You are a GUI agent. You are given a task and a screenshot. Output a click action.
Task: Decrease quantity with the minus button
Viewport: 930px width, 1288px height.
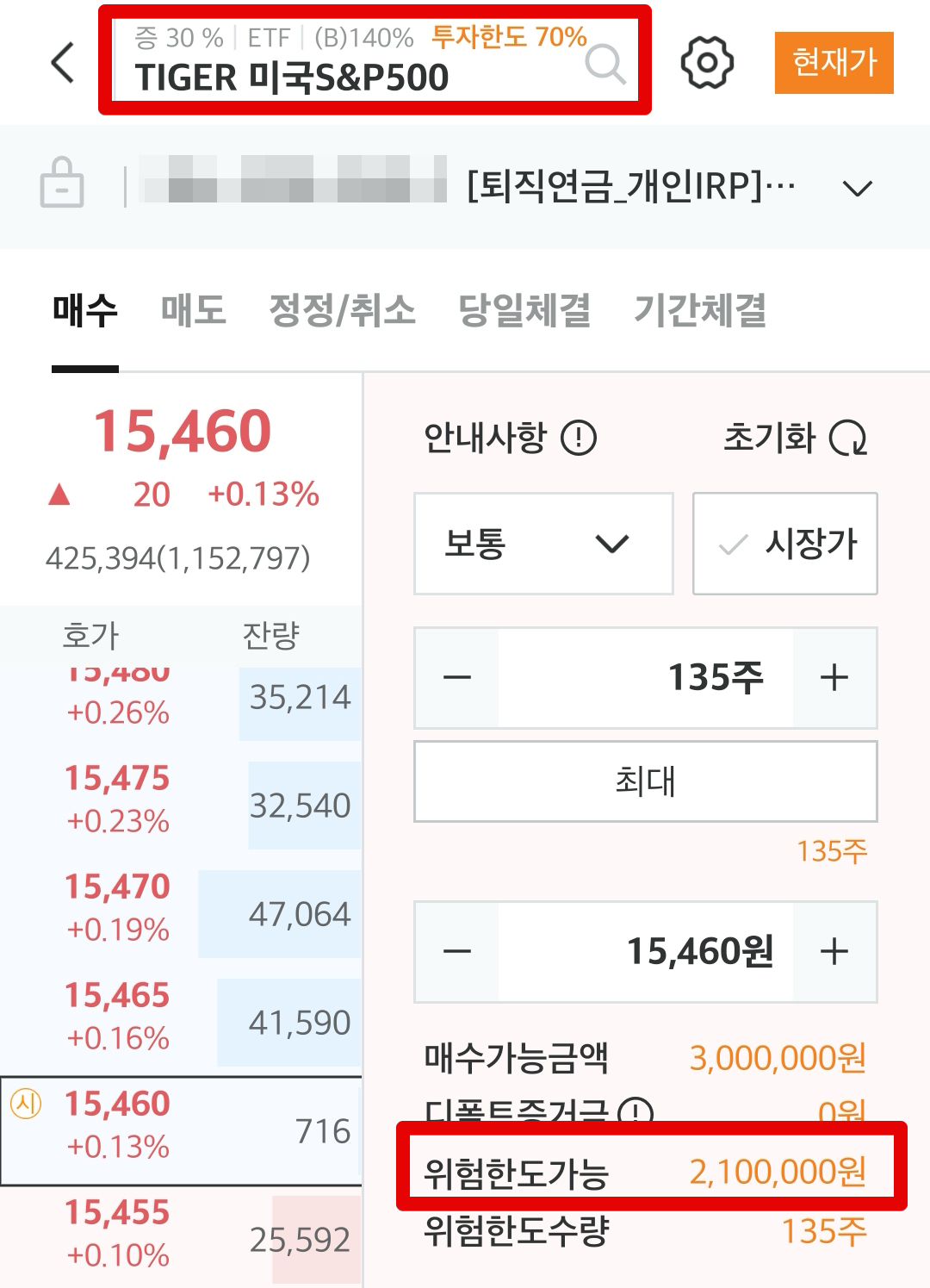click(x=457, y=677)
